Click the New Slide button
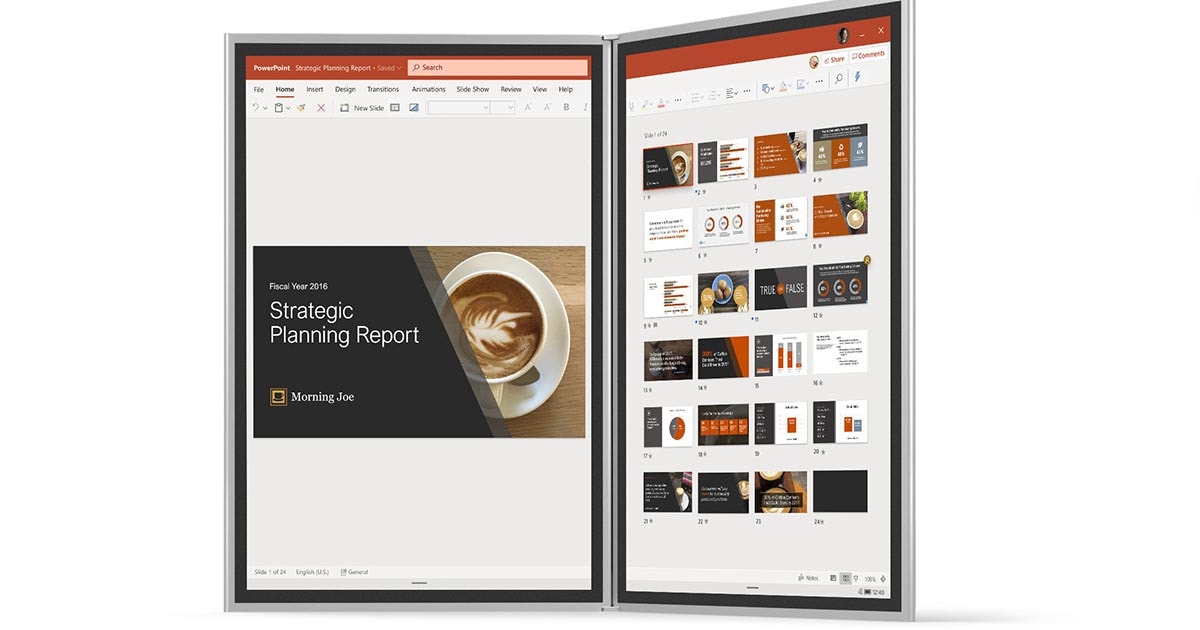 click(x=362, y=108)
